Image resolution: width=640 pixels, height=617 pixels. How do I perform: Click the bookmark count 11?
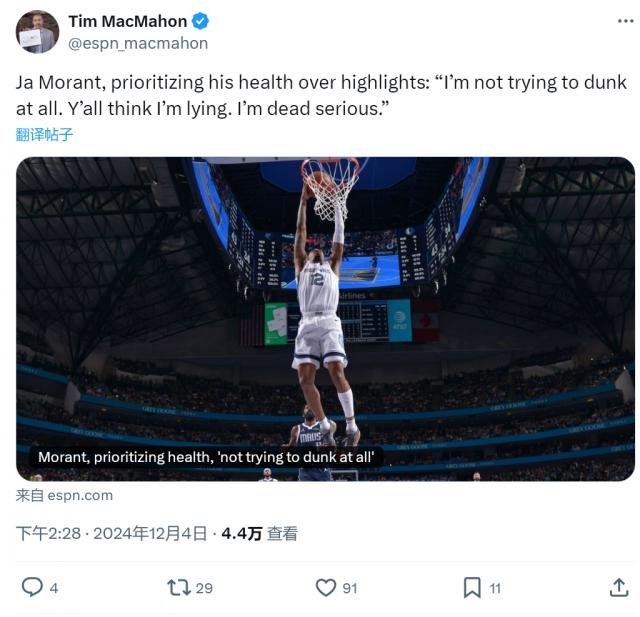click(495, 588)
